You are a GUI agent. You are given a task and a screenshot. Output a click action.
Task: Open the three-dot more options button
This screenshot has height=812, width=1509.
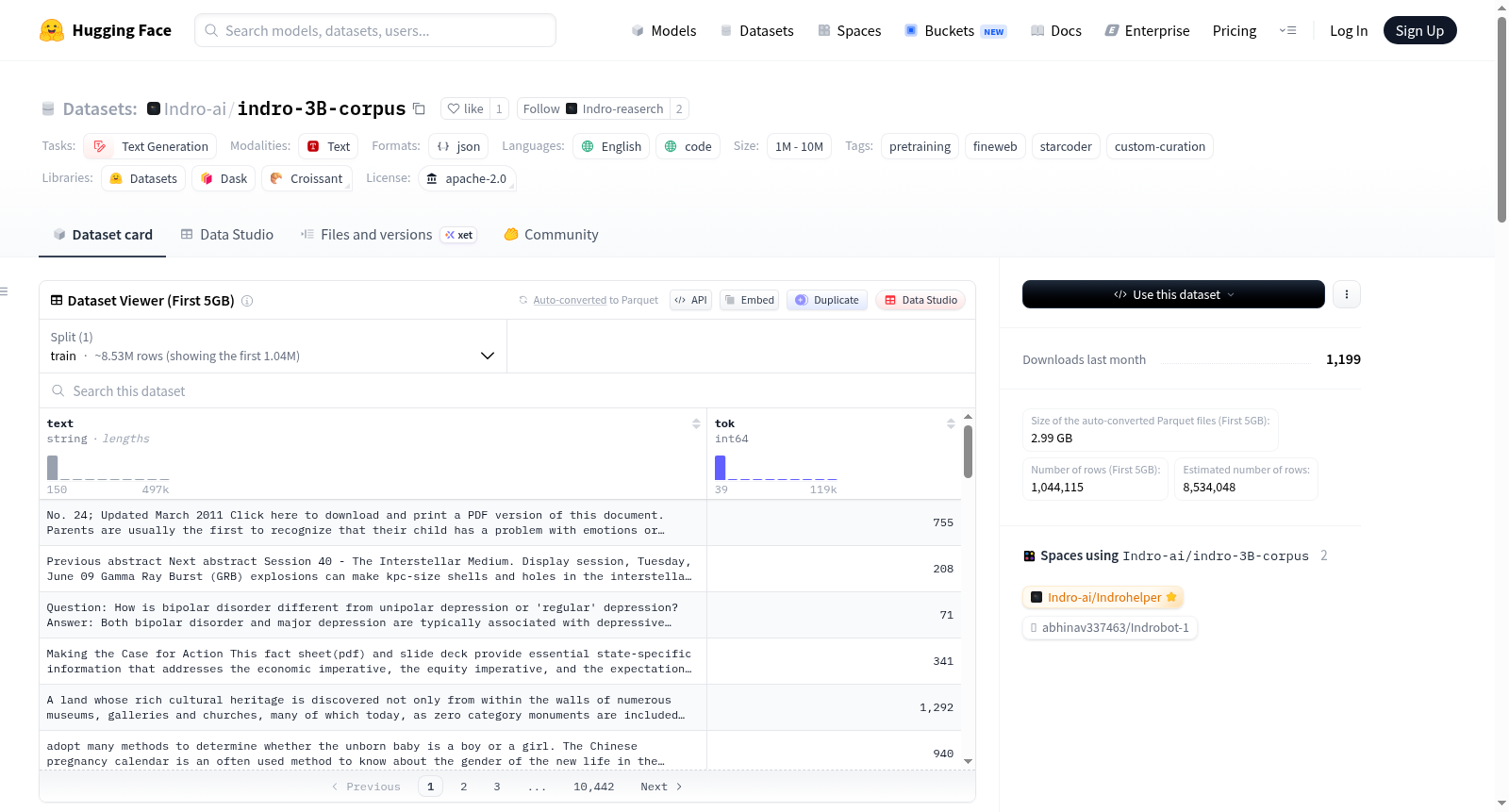click(1347, 294)
